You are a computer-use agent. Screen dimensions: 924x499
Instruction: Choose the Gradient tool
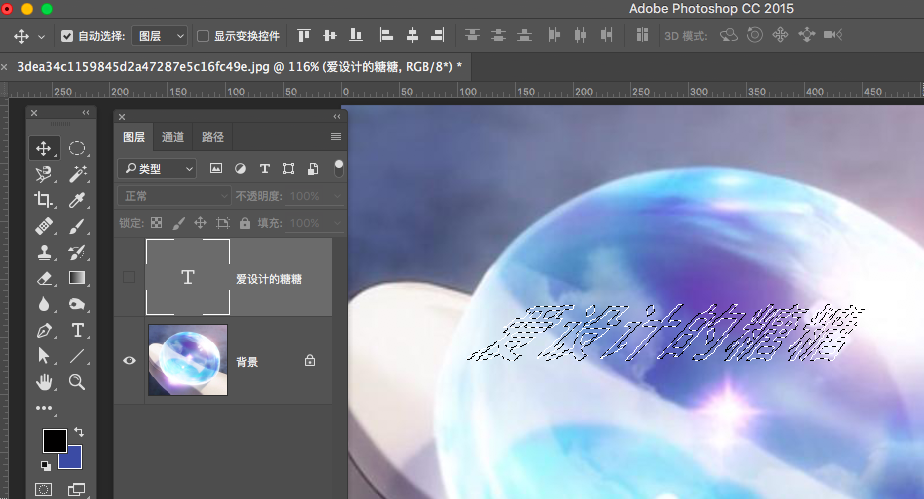77,278
